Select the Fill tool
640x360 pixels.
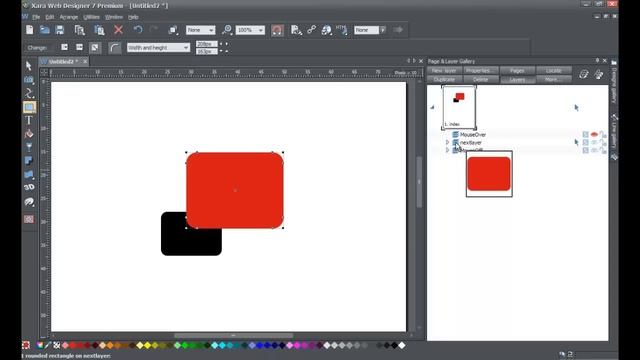[x=29, y=133]
